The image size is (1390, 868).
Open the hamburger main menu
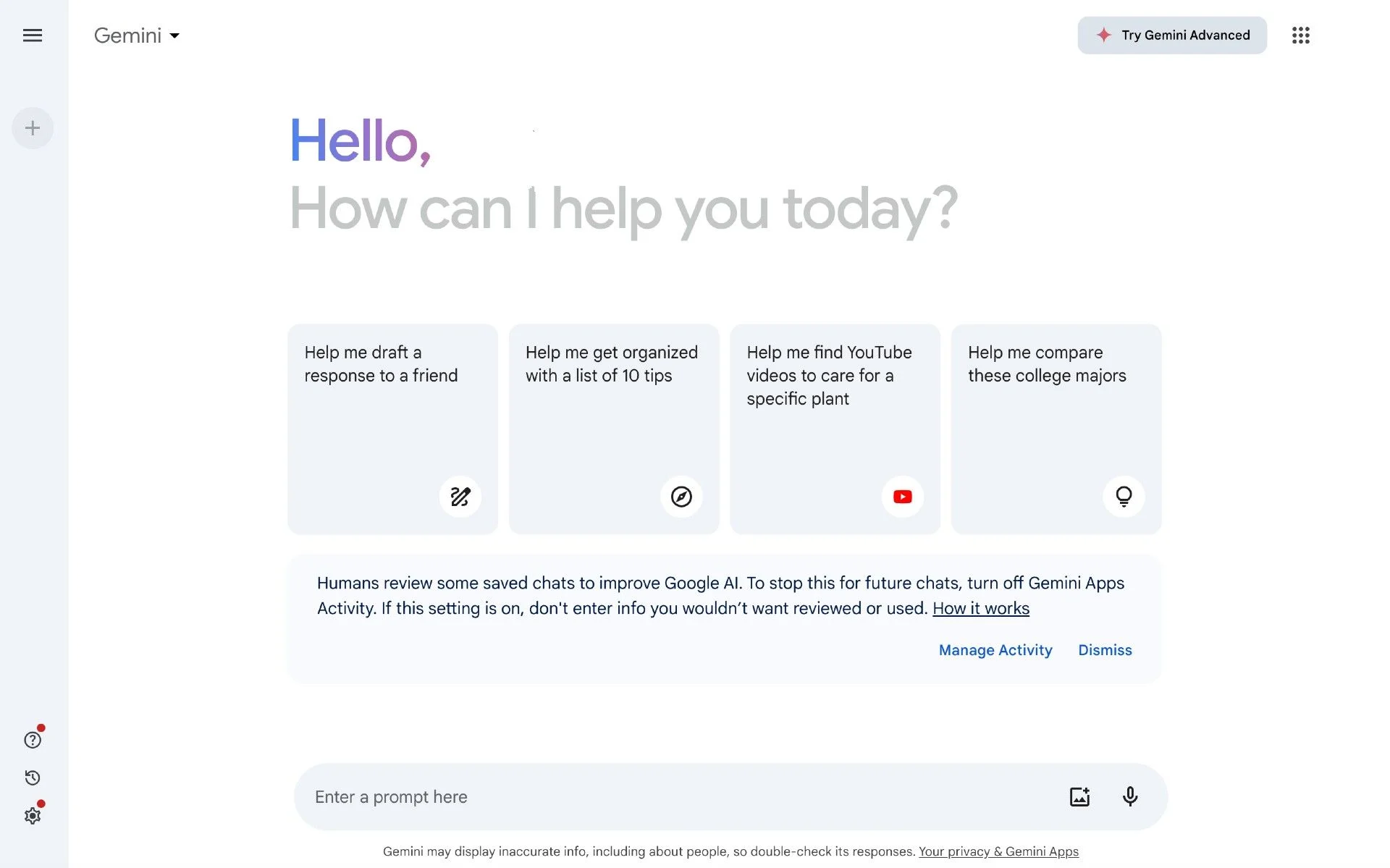pos(33,35)
